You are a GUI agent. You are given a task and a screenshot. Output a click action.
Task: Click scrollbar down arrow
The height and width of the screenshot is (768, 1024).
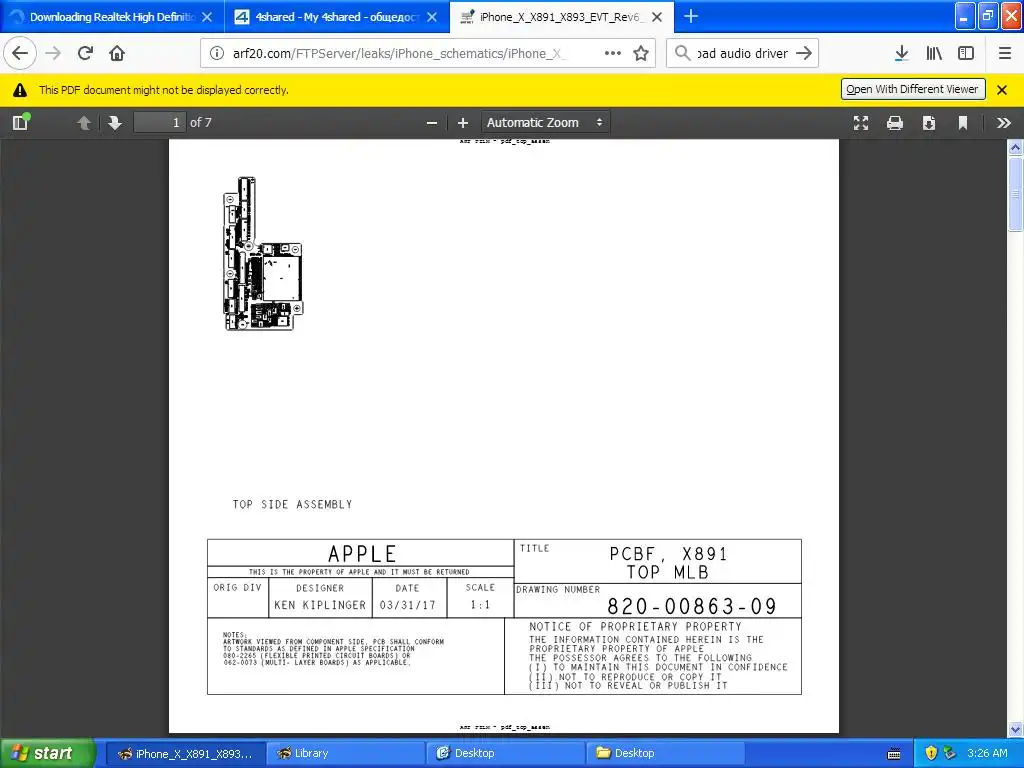(1016, 729)
